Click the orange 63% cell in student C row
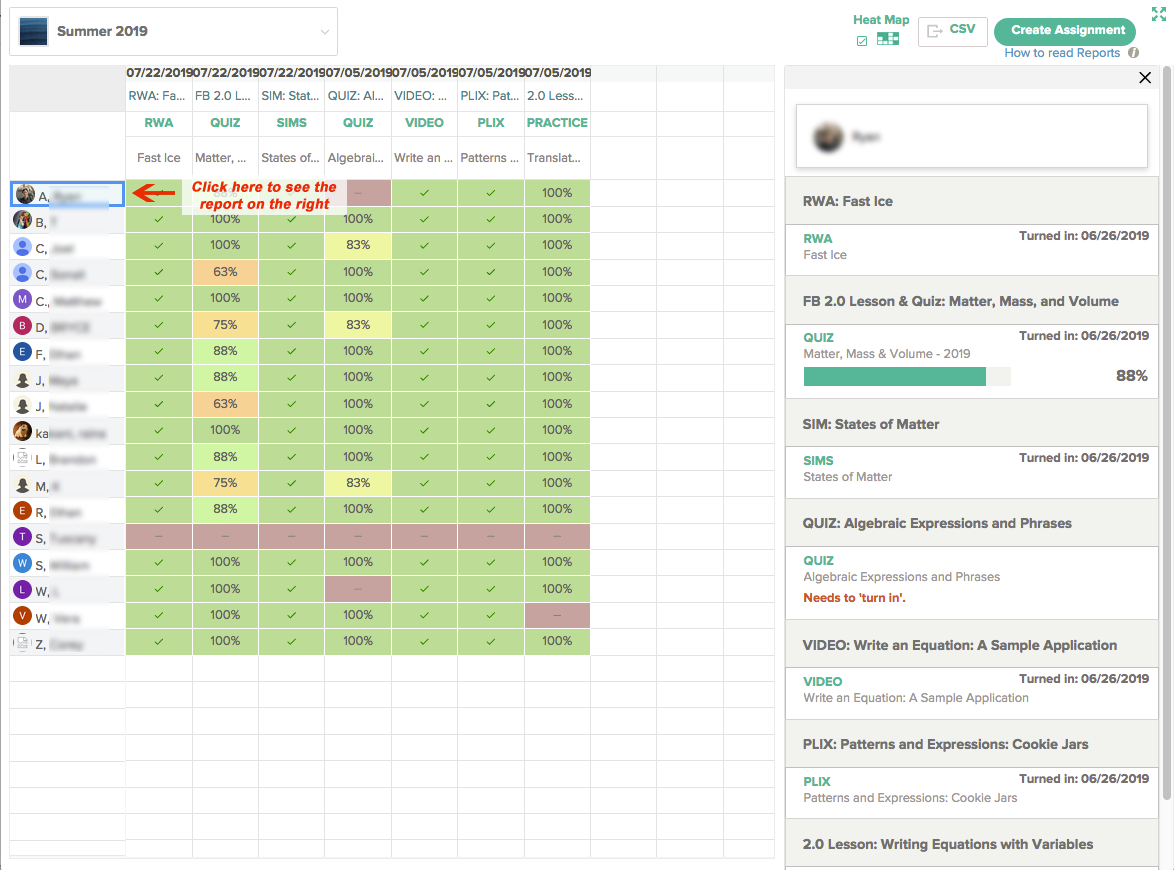The height and width of the screenshot is (870, 1174). [225, 272]
